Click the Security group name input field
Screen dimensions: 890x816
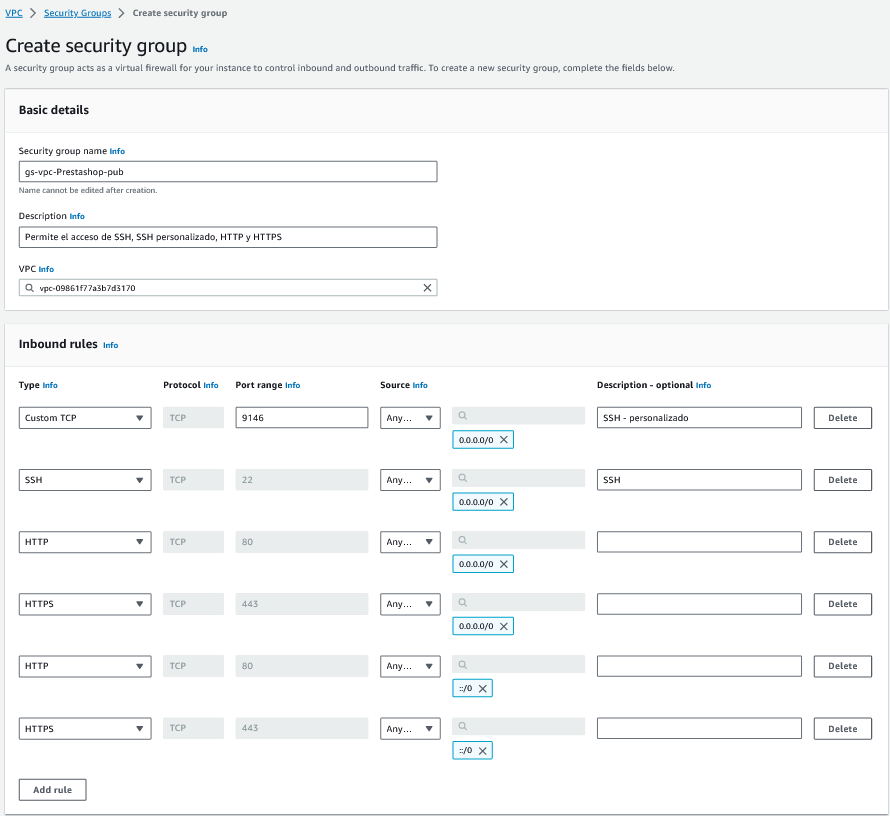click(228, 172)
